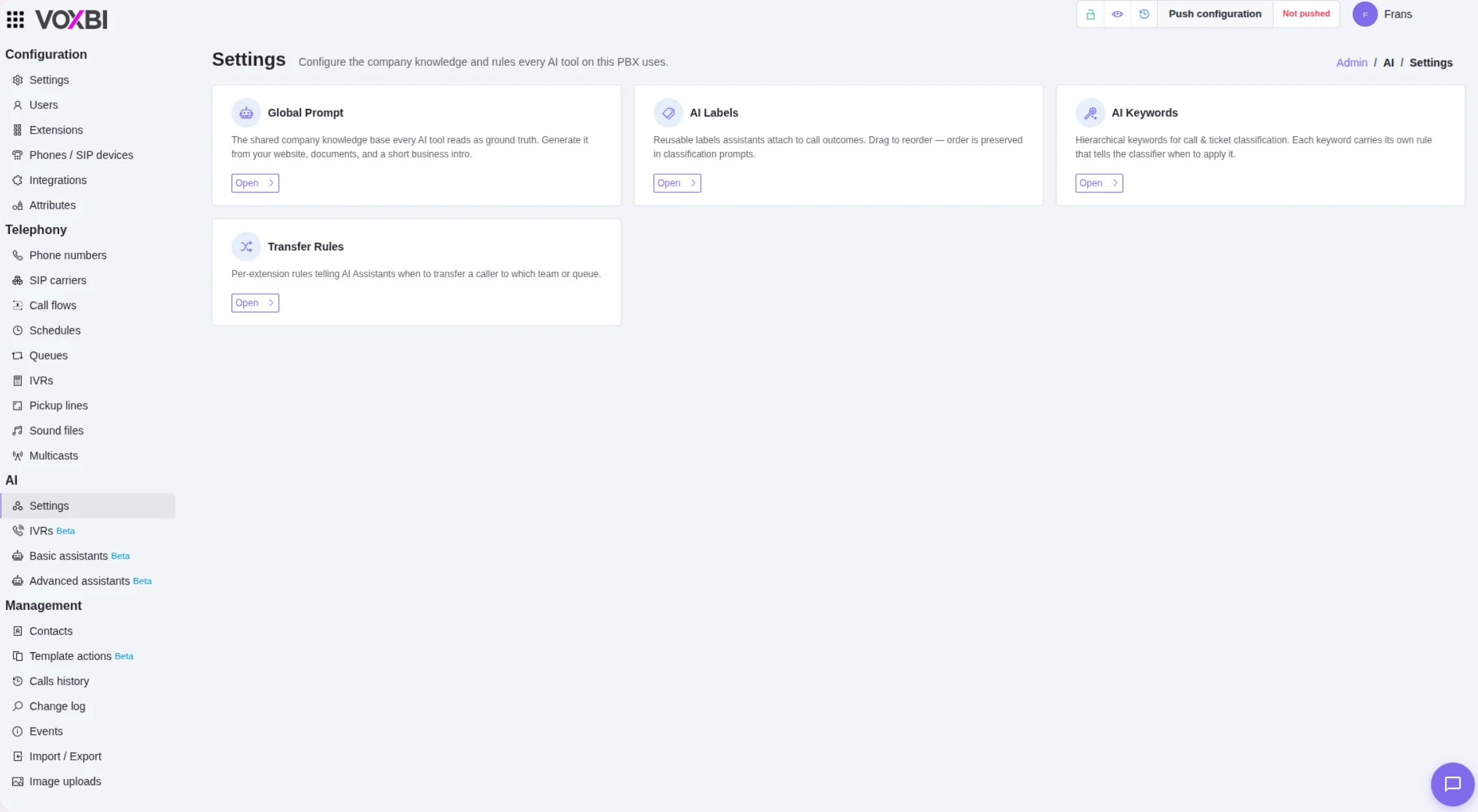
Task: Click the Sound files music note icon
Action: pos(18,430)
